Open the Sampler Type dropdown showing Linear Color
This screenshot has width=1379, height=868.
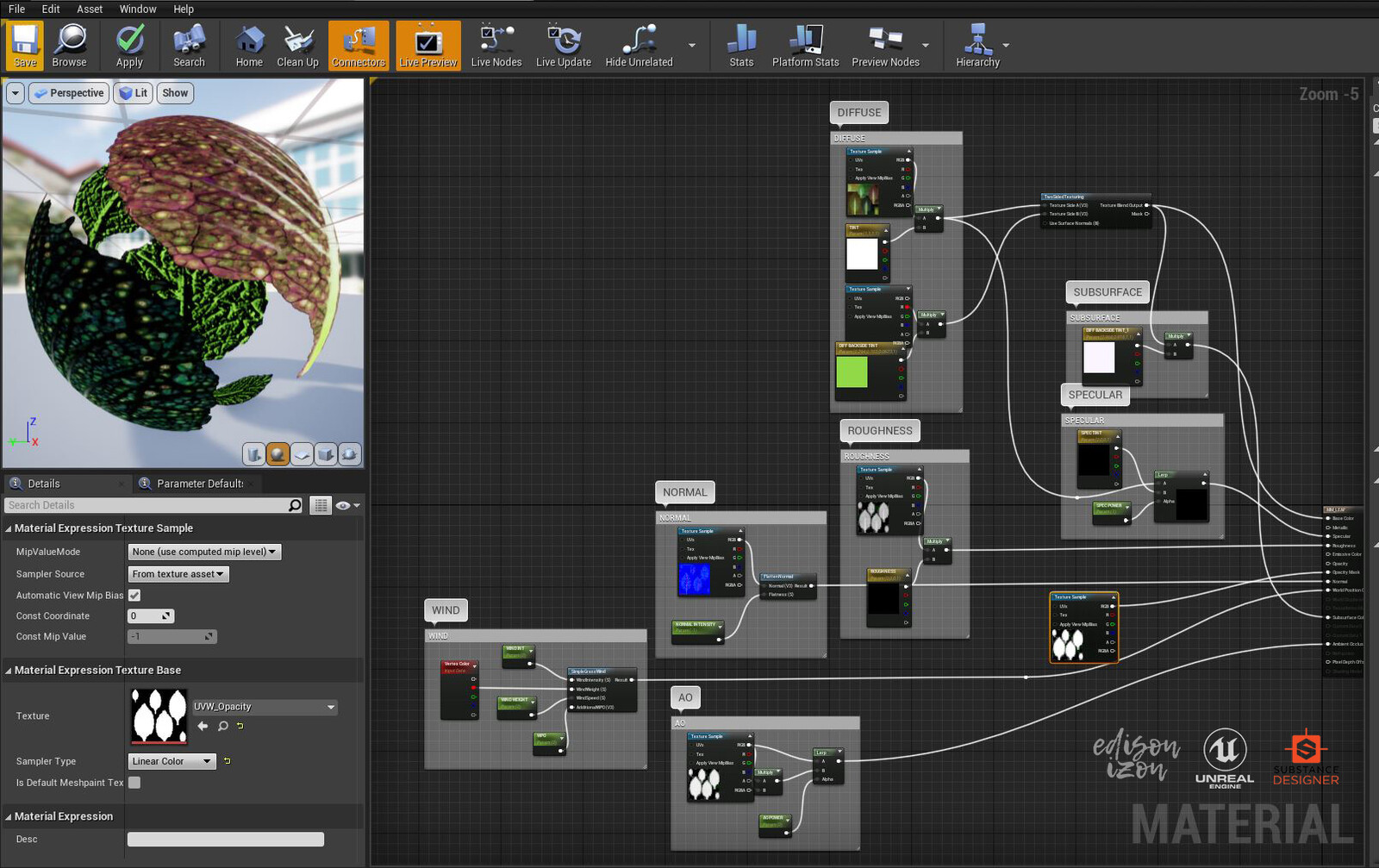tap(172, 761)
